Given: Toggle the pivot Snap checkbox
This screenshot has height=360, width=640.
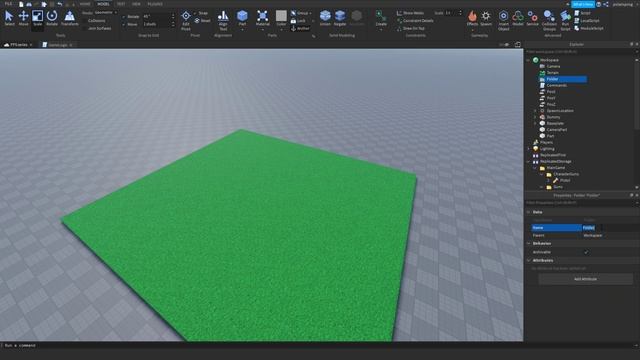Looking at the screenshot, I should [x=196, y=13].
